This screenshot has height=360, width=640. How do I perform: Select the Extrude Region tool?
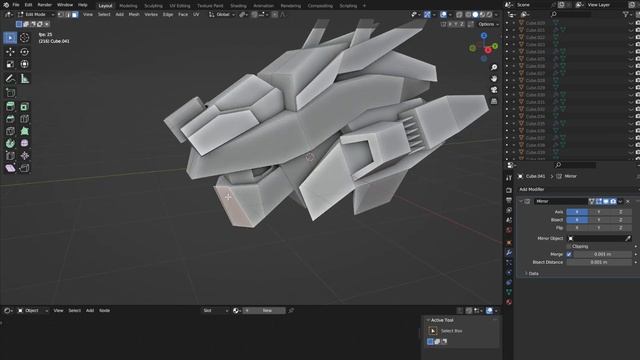click(x=10, y=107)
